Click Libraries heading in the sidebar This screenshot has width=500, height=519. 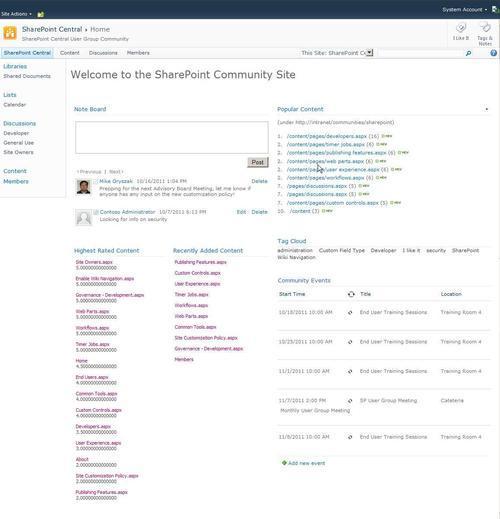15,66
